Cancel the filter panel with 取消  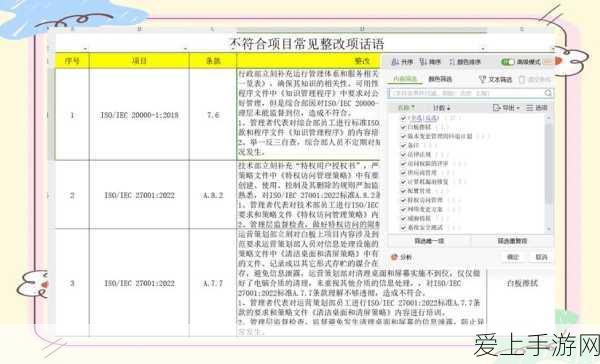click(541, 257)
